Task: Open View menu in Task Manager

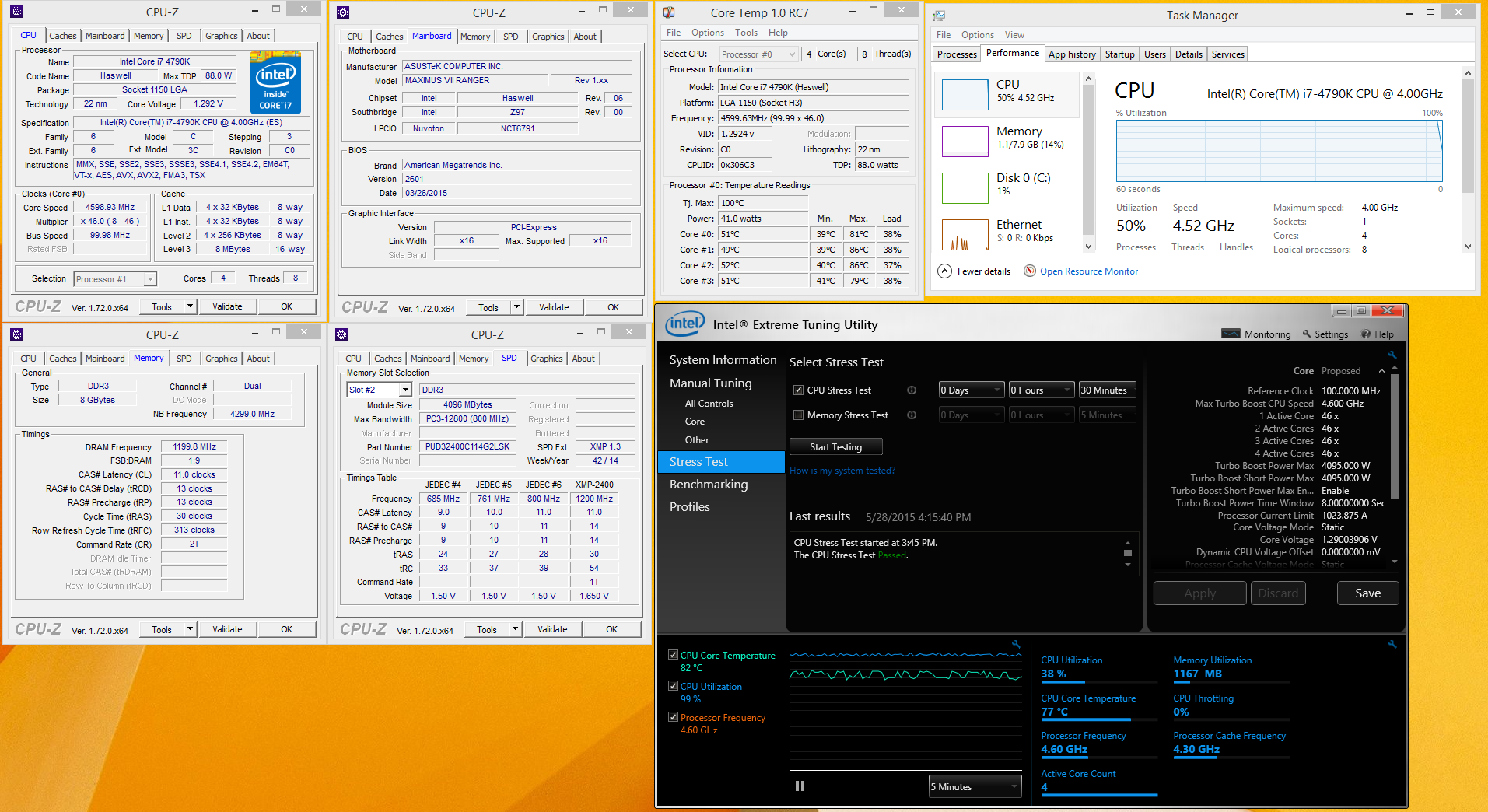Action: point(1014,35)
